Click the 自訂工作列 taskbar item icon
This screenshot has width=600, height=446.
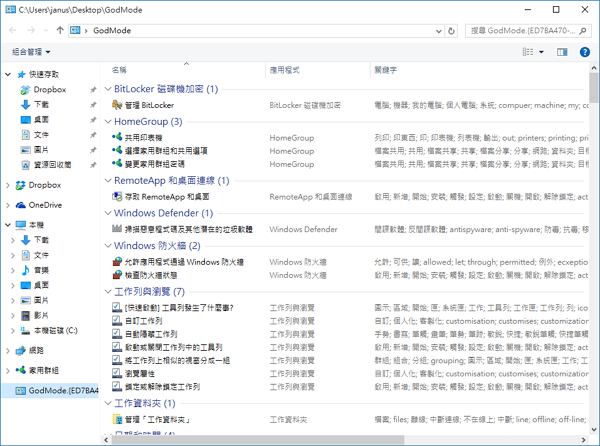tap(117, 321)
